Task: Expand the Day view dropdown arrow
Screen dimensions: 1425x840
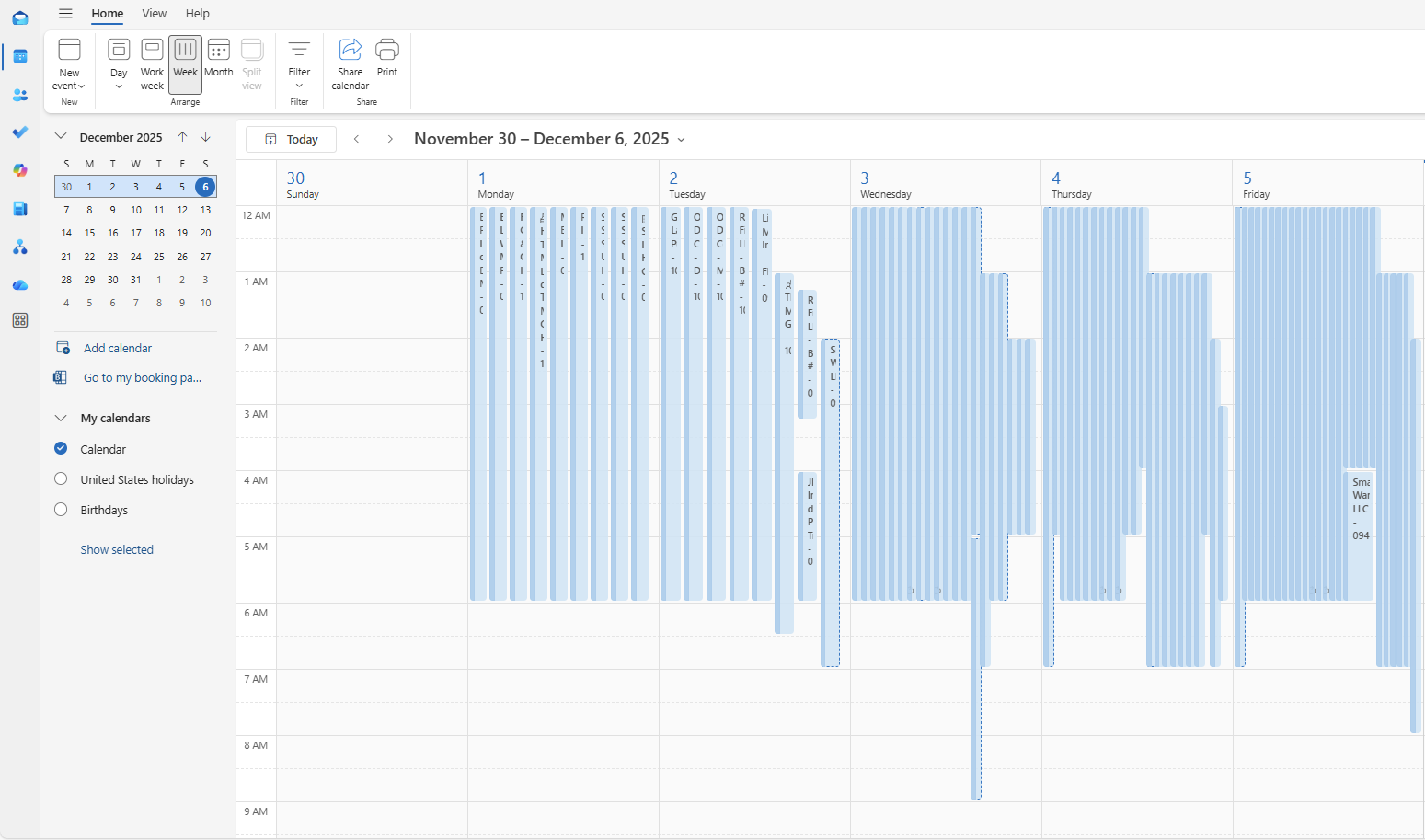Action: tap(119, 86)
